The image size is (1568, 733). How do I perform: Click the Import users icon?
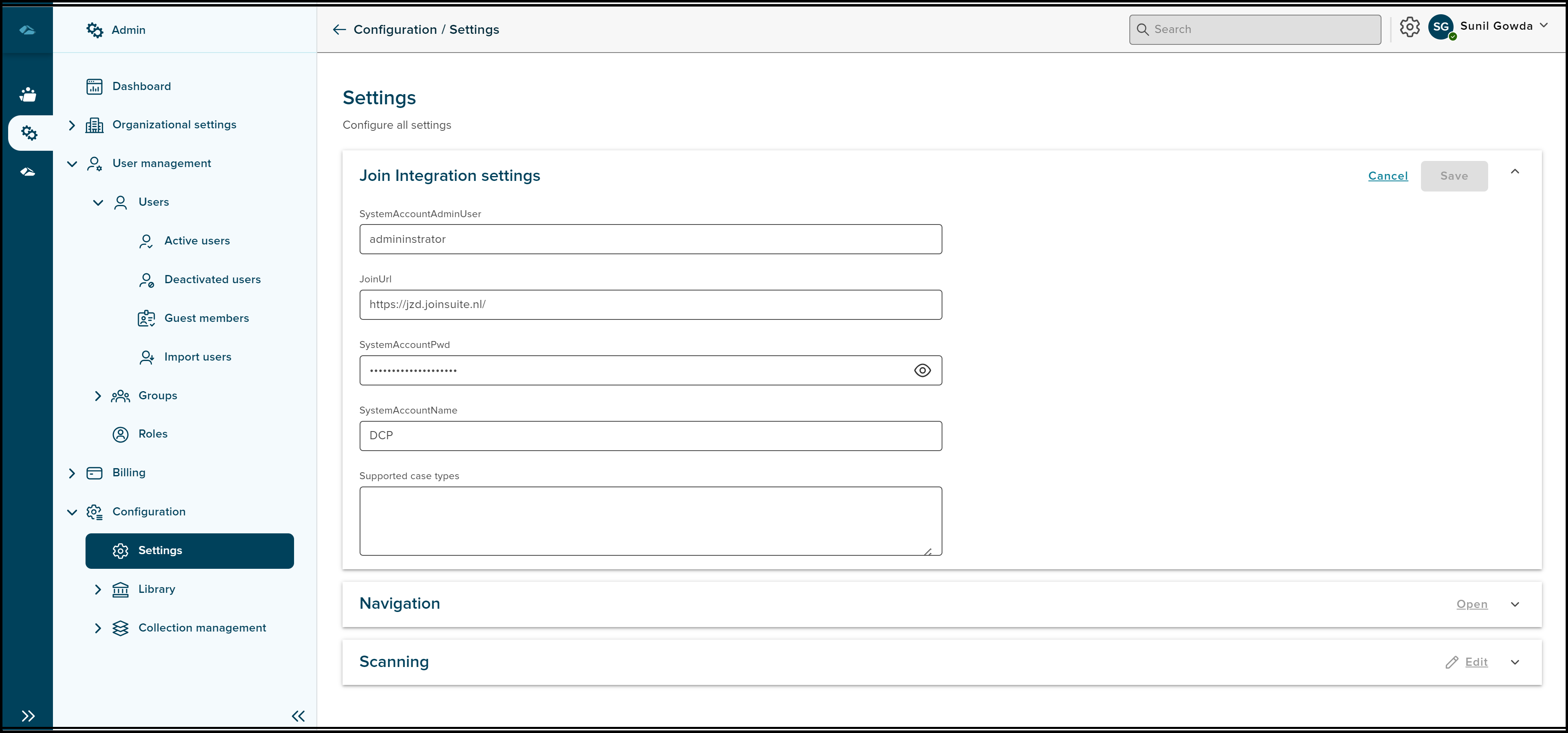click(x=146, y=357)
